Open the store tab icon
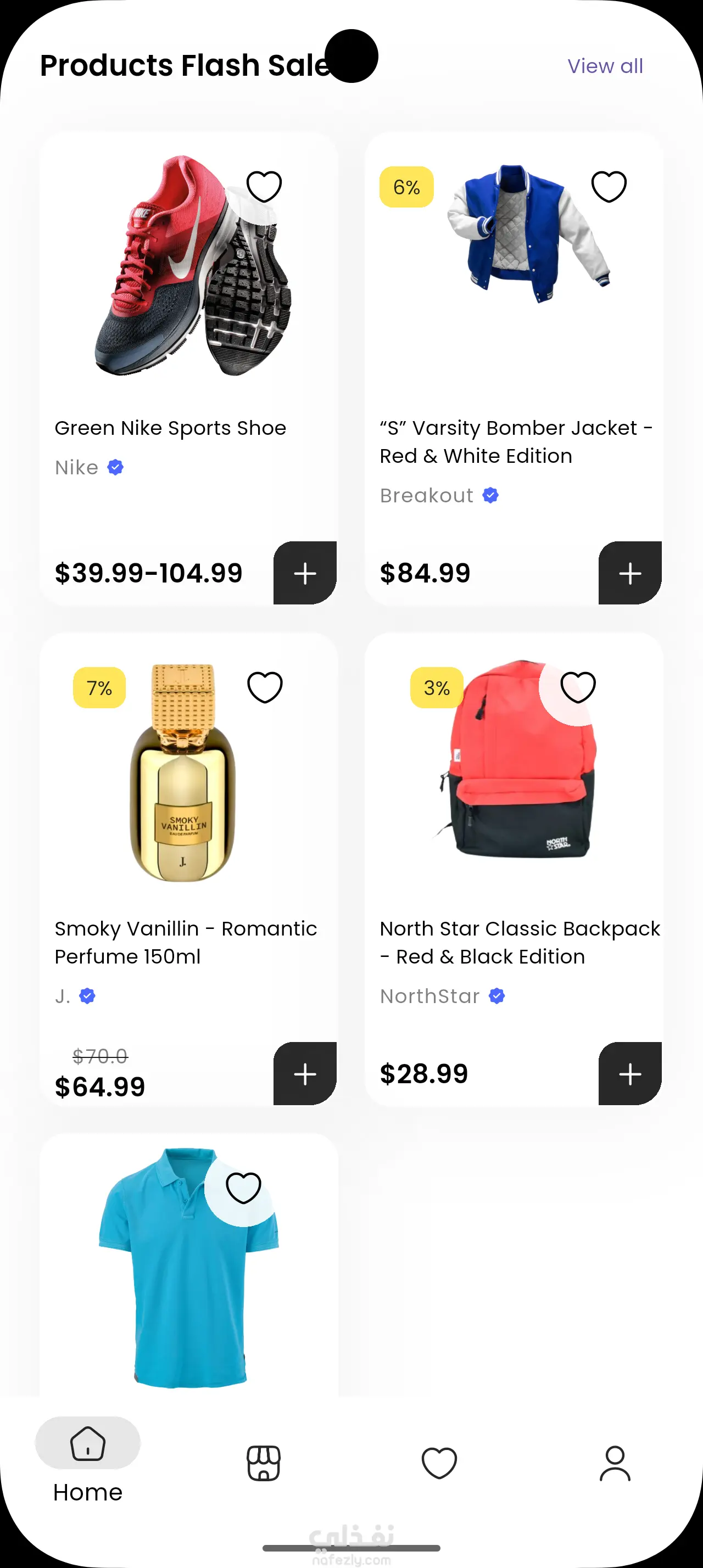Viewport: 703px width, 1568px height. (x=264, y=1463)
